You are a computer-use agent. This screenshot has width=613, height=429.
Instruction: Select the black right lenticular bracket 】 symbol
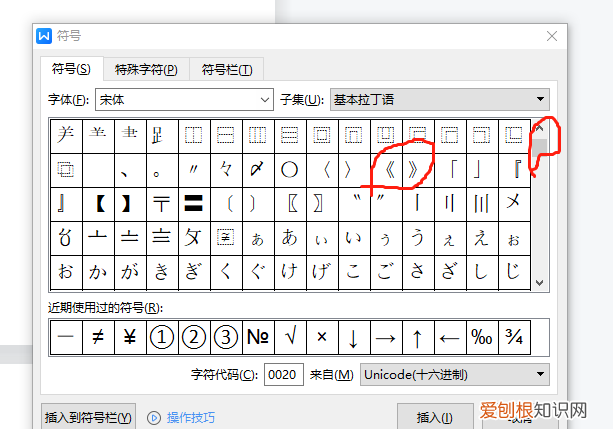(x=131, y=204)
